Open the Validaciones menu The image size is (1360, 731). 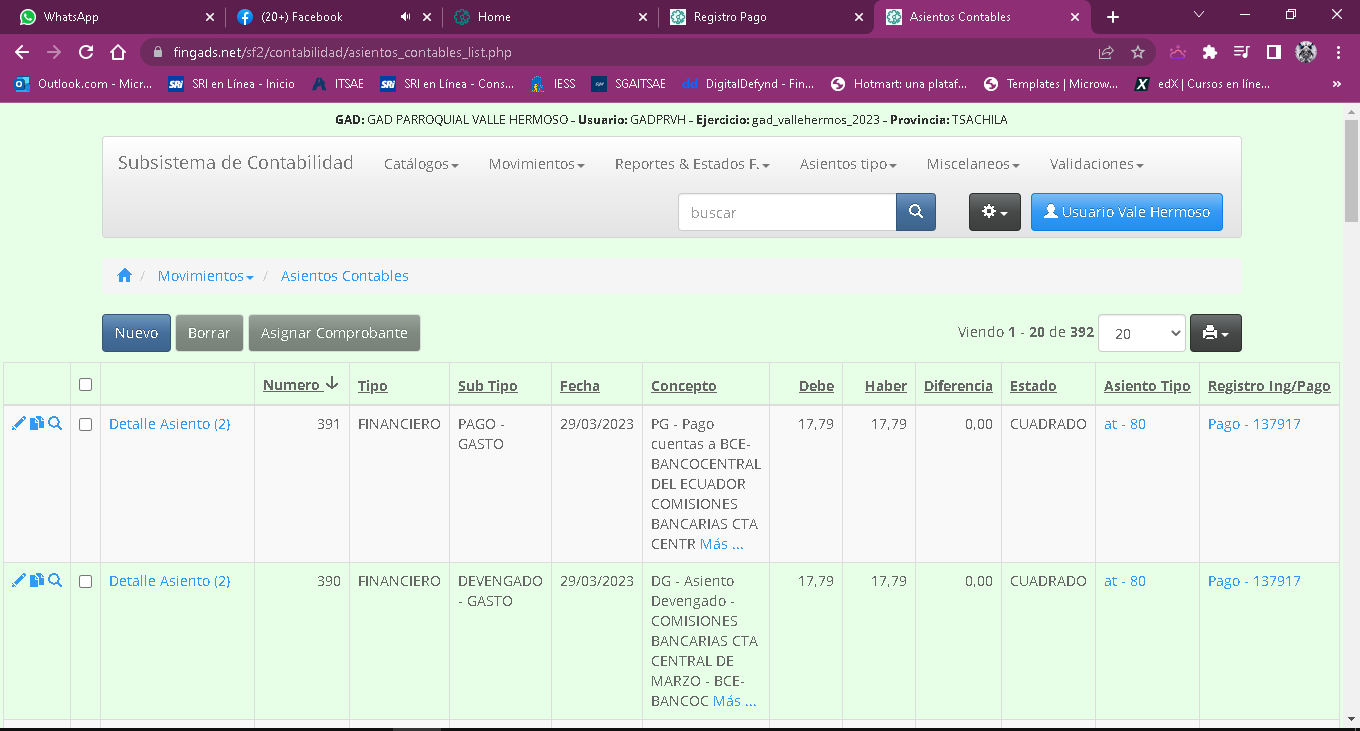point(1096,164)
